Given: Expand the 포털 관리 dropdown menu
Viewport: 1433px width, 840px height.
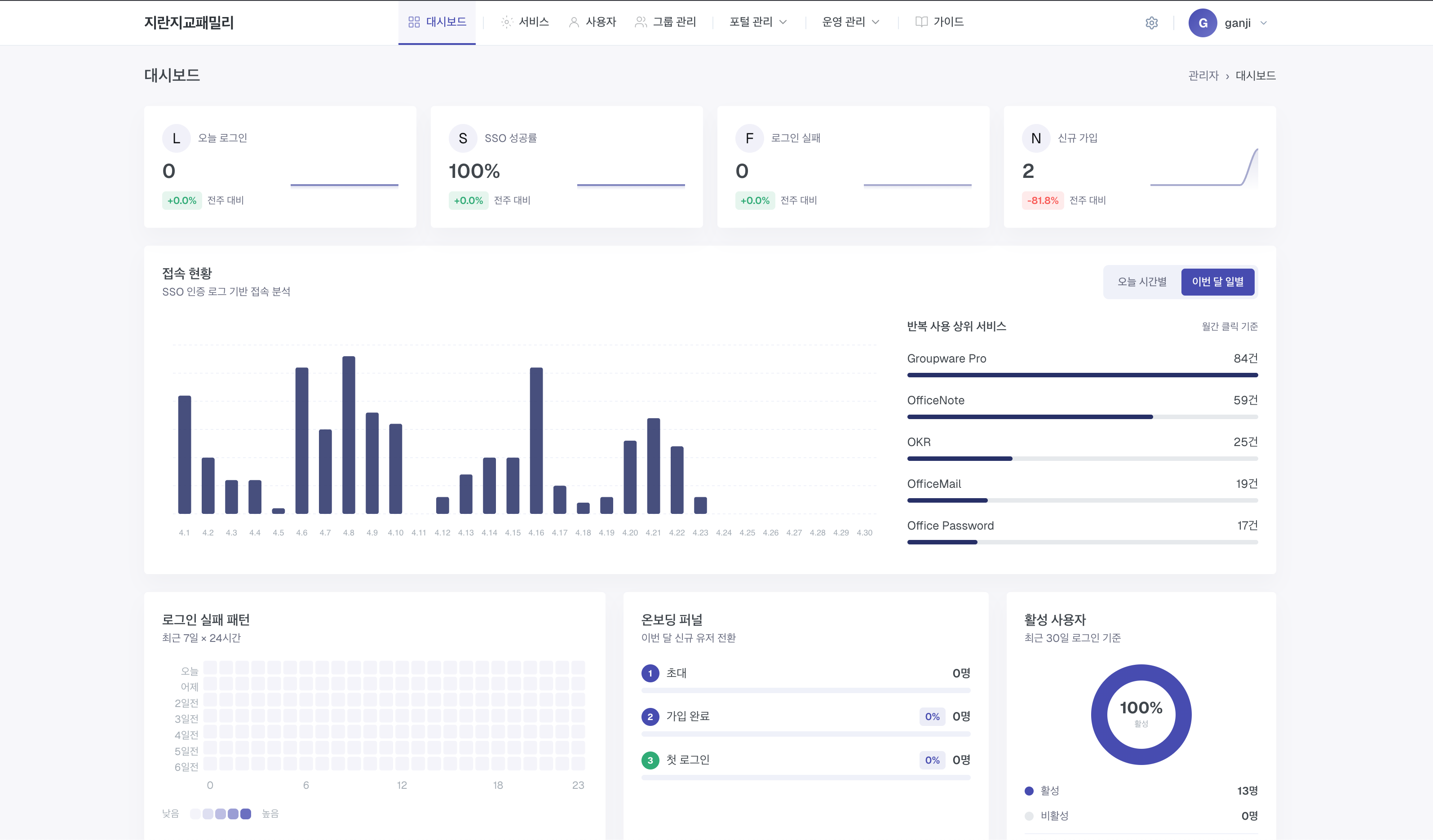Looking at the screenshot, I should [x=758, y=22].
